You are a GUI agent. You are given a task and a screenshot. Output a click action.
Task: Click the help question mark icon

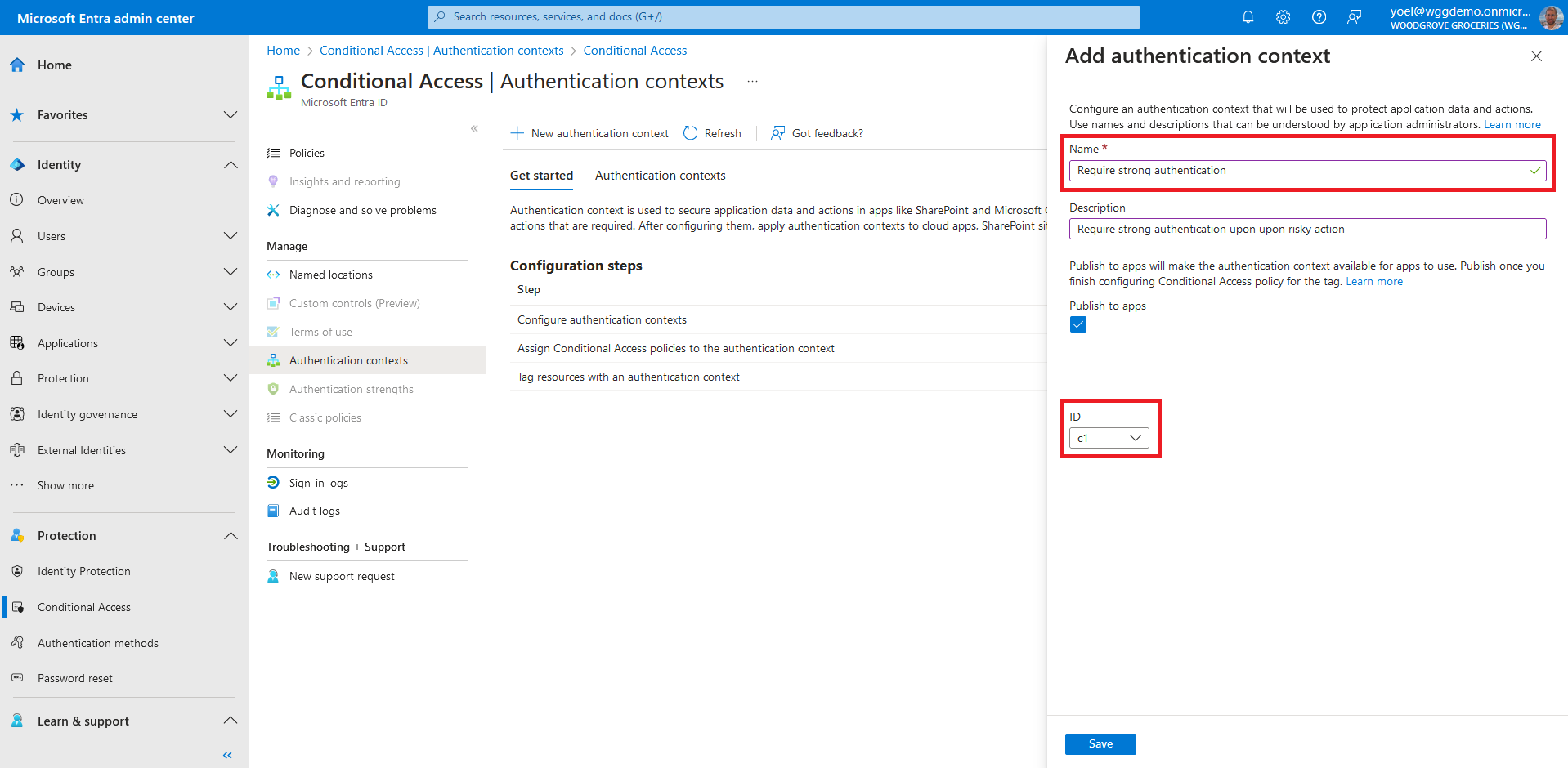tap(1319, 17)
